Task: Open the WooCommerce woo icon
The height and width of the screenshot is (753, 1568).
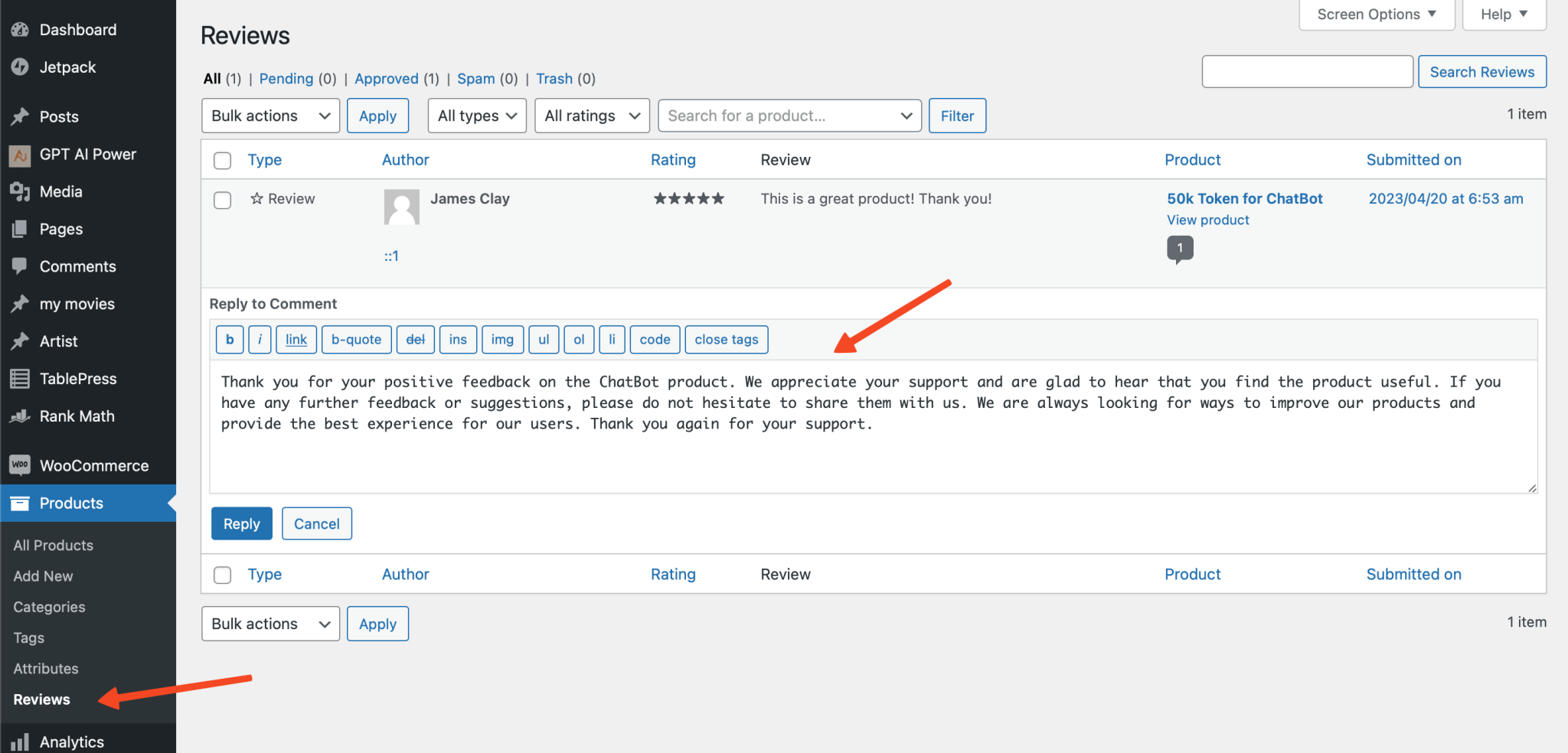Action: 20,465
